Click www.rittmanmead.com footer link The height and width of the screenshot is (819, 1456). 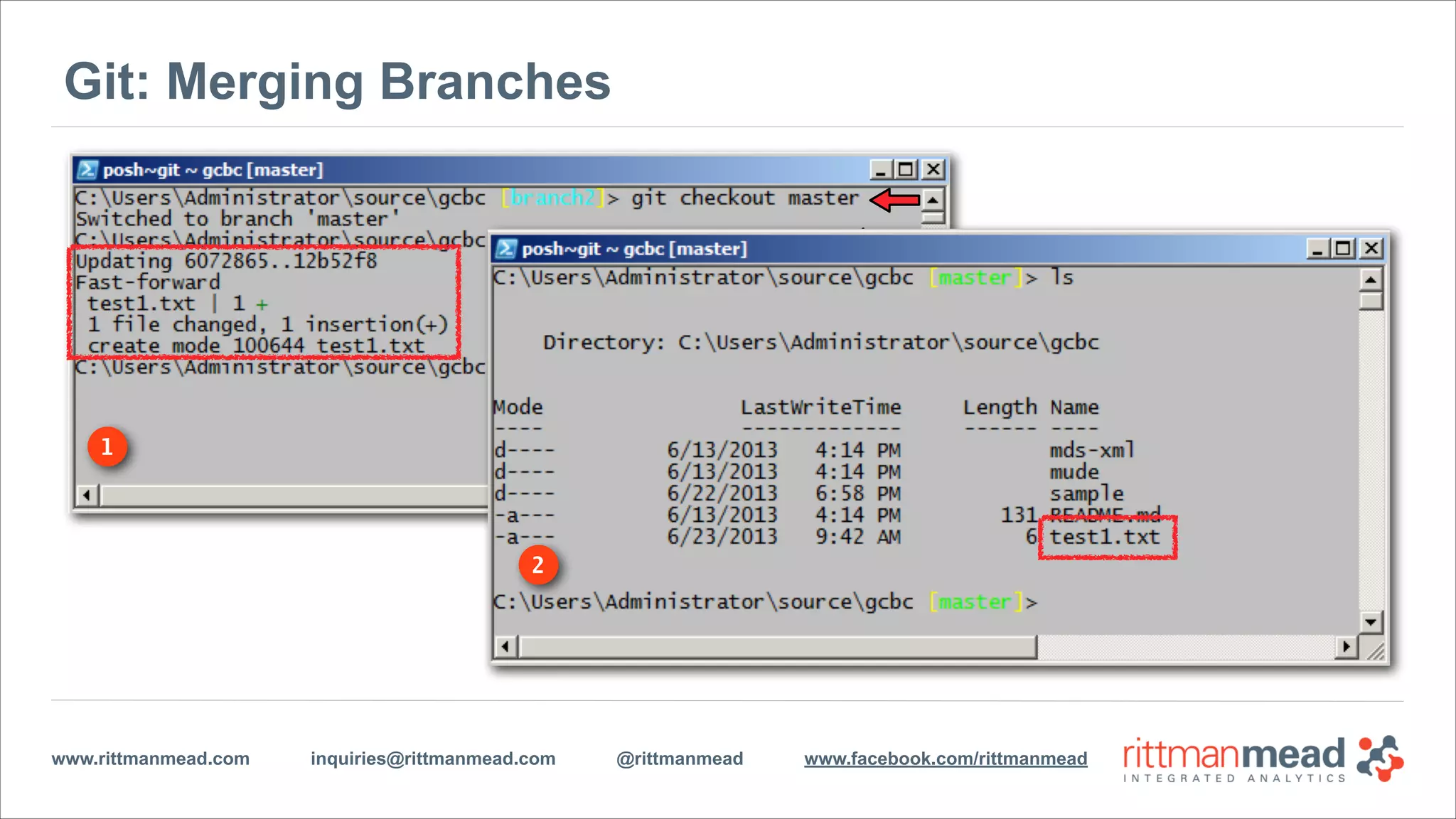point(151,759)
